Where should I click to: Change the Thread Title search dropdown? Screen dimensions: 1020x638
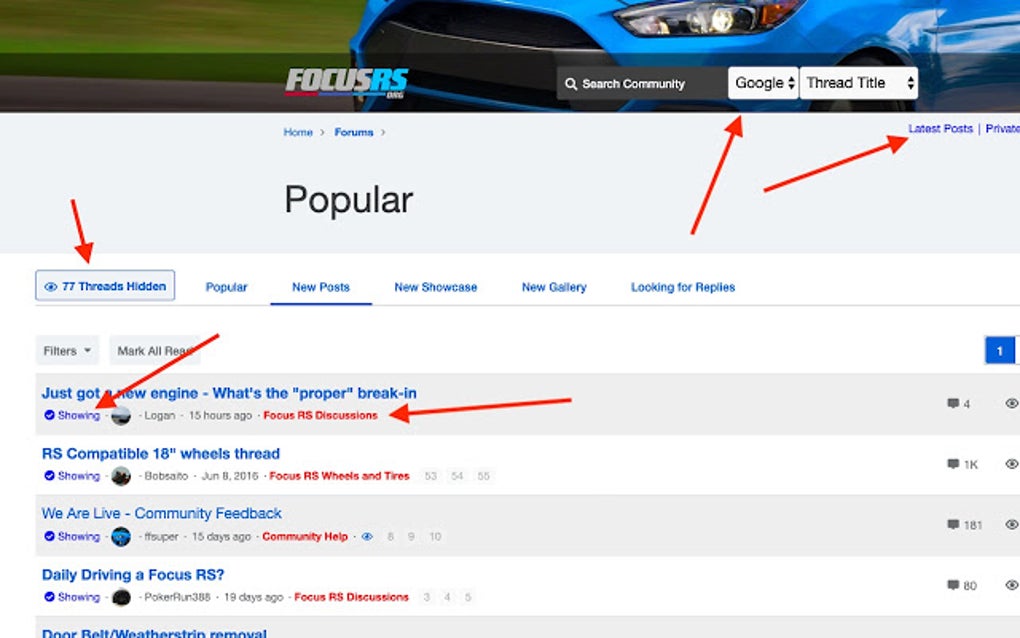pyautogui.click(x=857, y=83)
